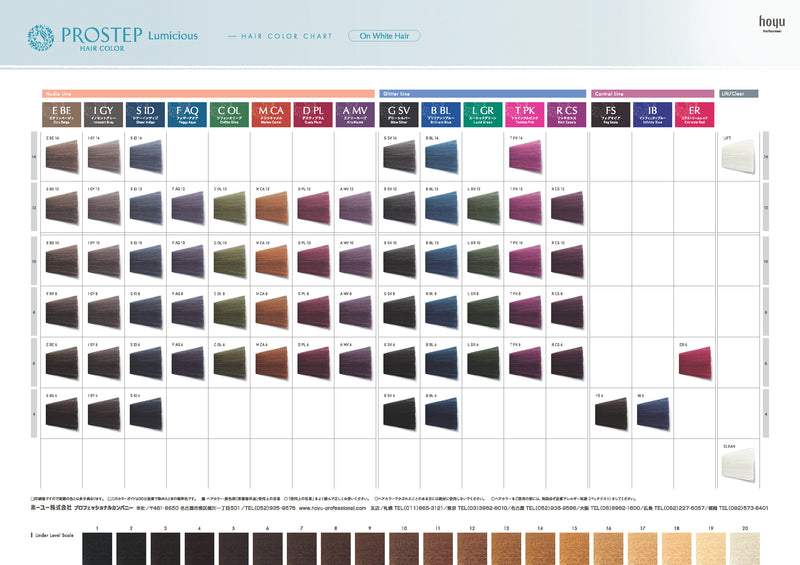Open the Control Line section bar
This screenshot has height=565, width=800.
click(651, 93)
